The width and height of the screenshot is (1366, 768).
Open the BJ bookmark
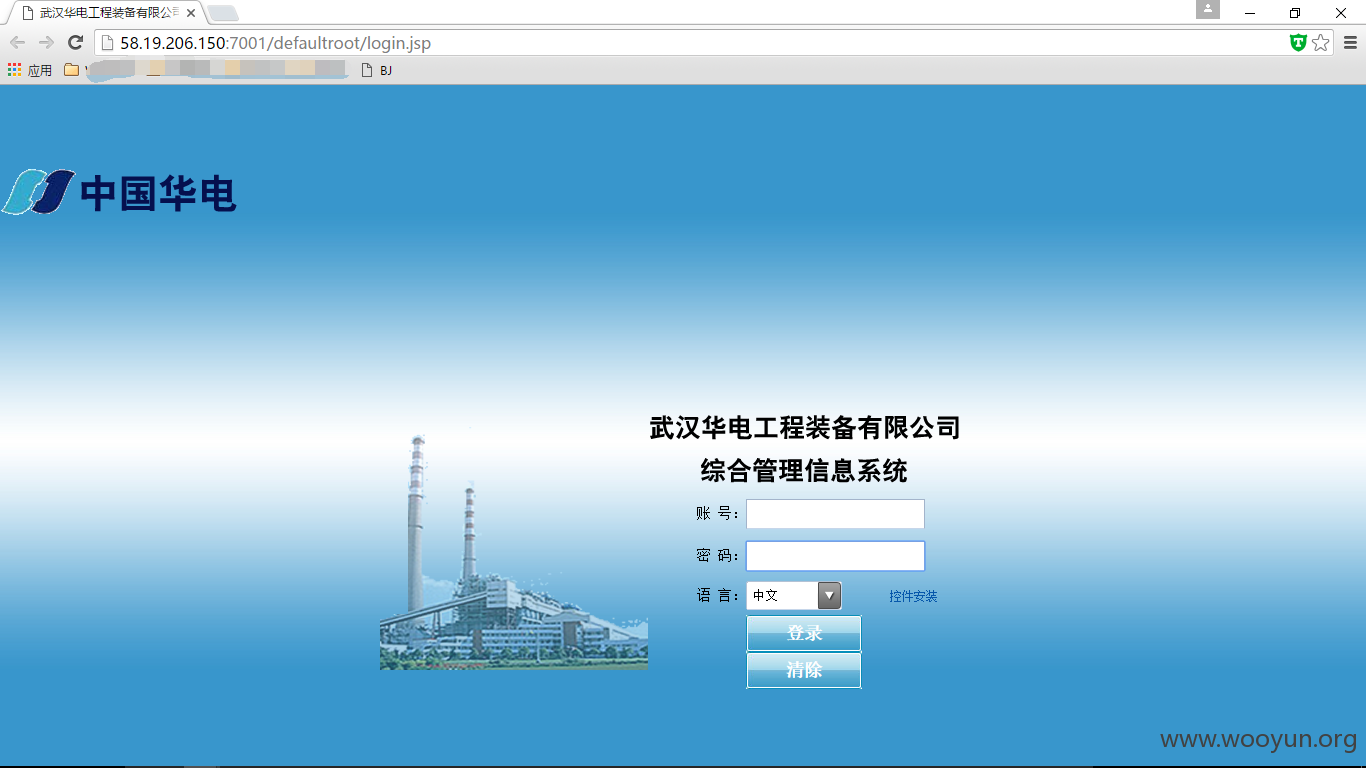coord(376,70)
